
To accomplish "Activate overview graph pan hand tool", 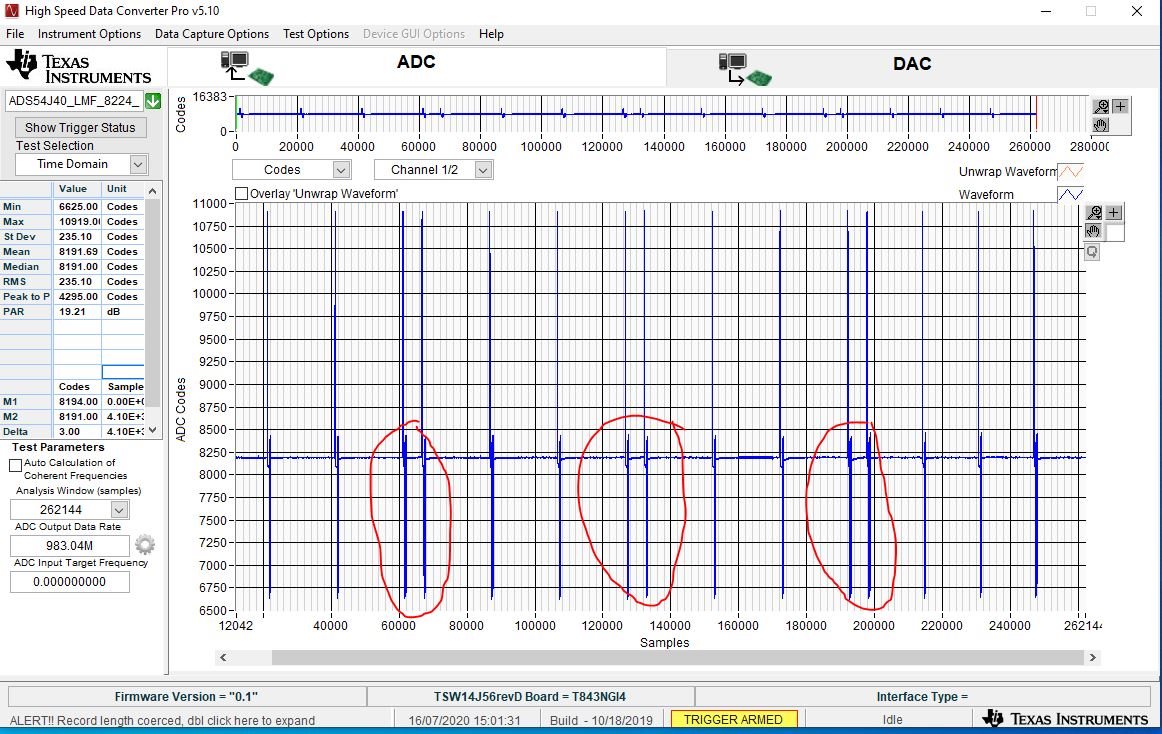I will click(x=1101, y=125).
